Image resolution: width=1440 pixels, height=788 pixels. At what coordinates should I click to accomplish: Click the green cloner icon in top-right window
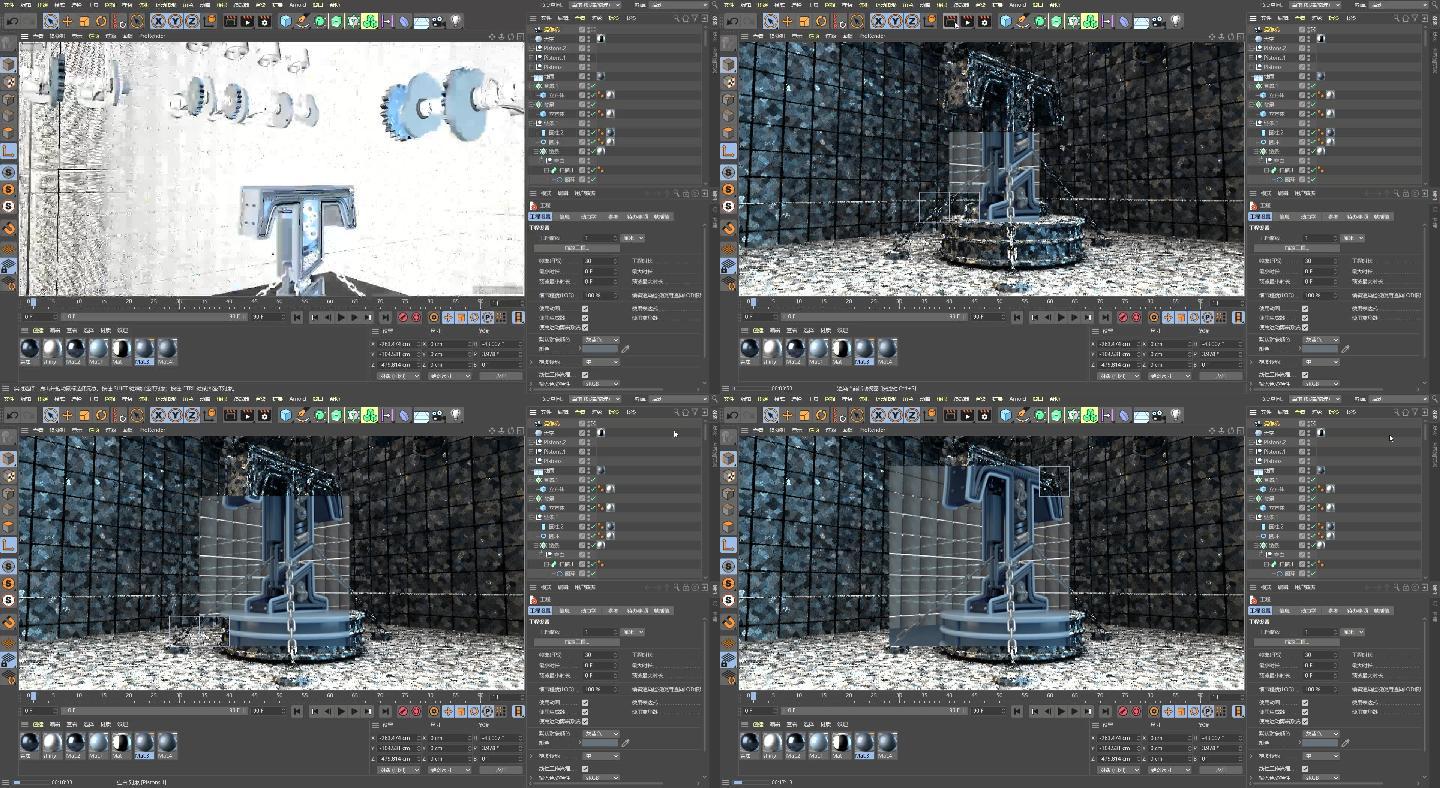1090,21
